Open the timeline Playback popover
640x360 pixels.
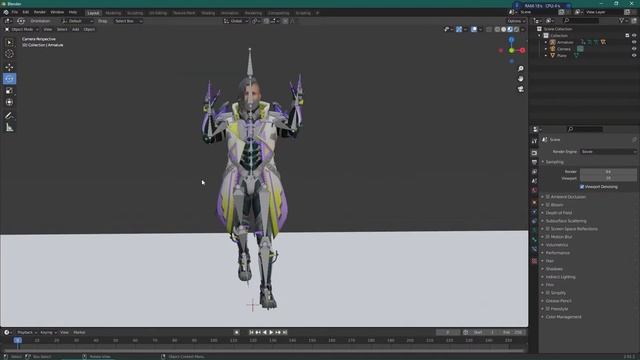(x=27, y=332)
